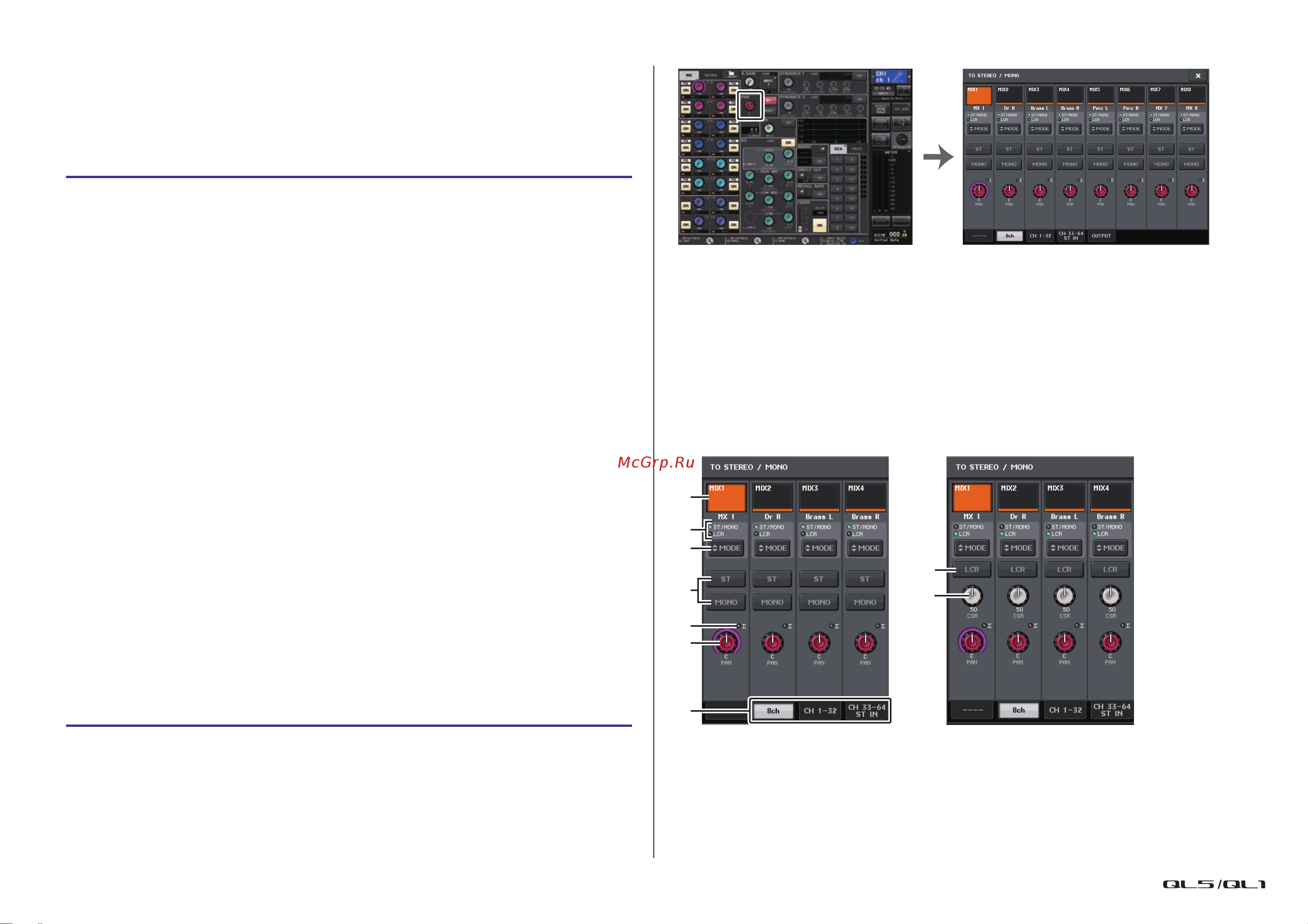Select Perc R PAN knob in the 8-channel window
This screenshot has height=924, width=1308.
tap(1131, 191)
